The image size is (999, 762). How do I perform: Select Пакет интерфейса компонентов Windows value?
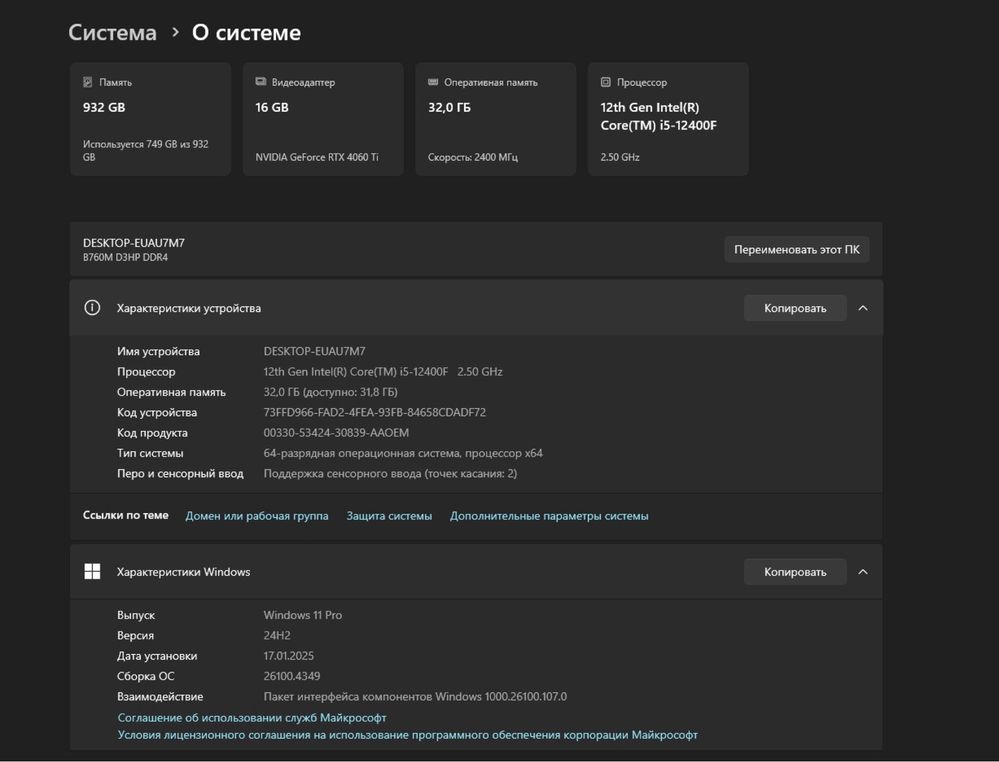(415, 696)
